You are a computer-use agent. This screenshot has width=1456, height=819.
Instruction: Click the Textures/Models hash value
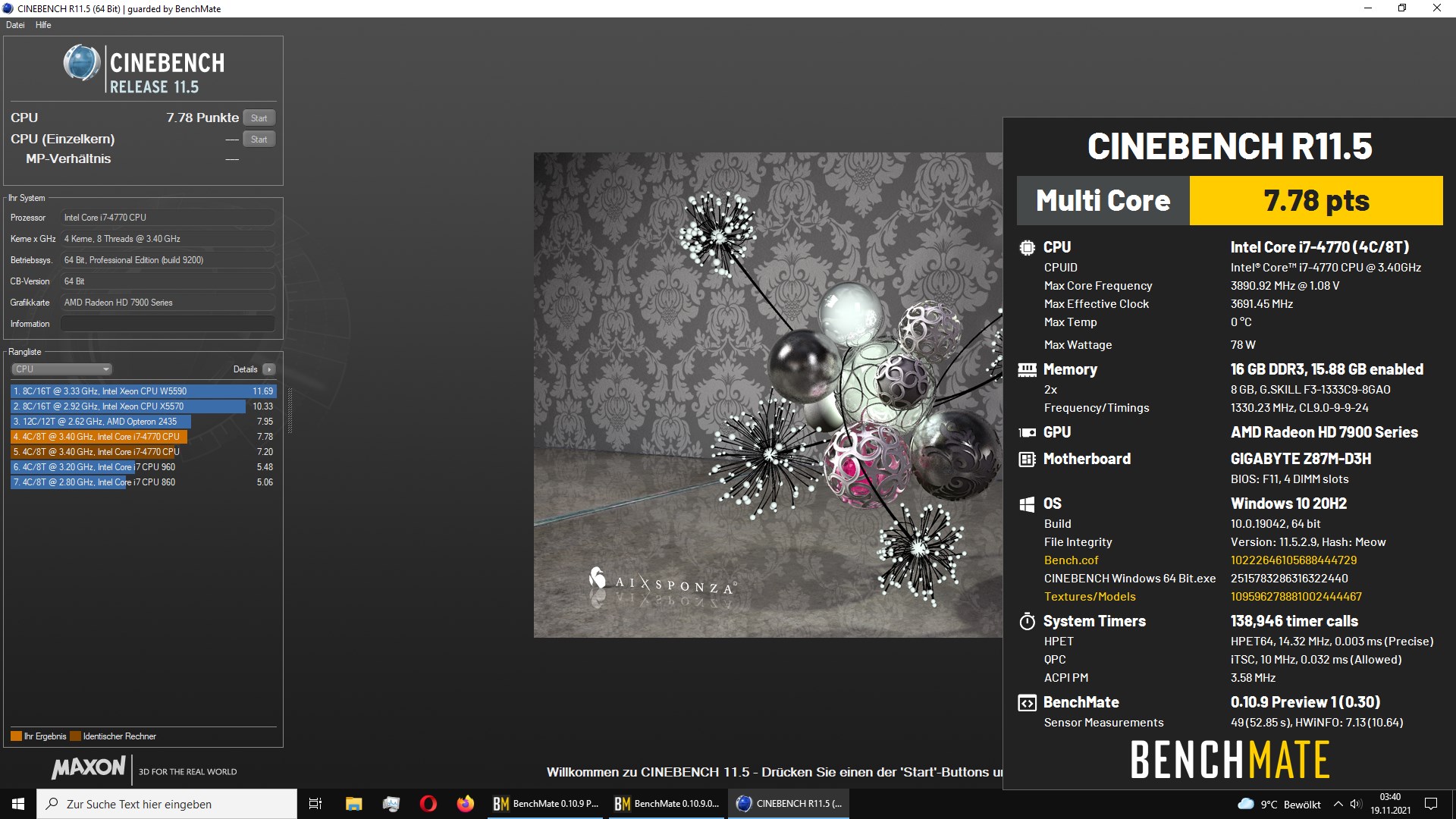coord(1296,597)
